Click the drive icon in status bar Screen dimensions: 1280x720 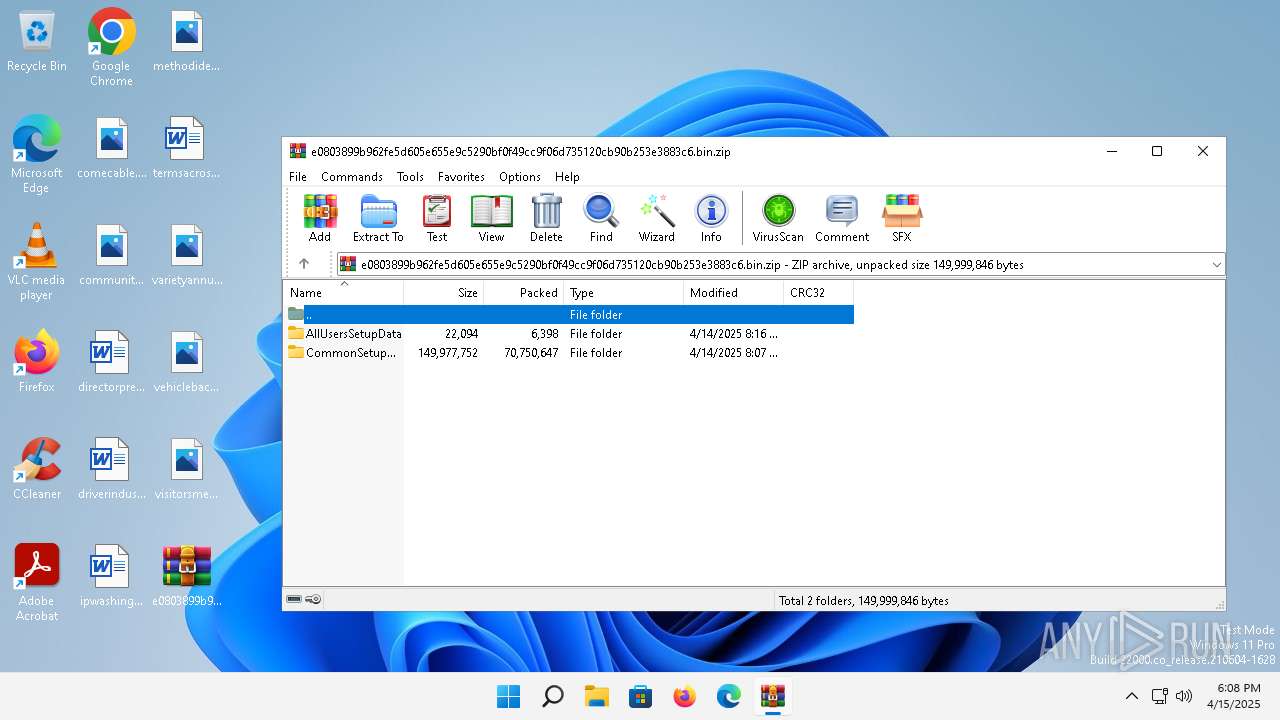point(294,600)
